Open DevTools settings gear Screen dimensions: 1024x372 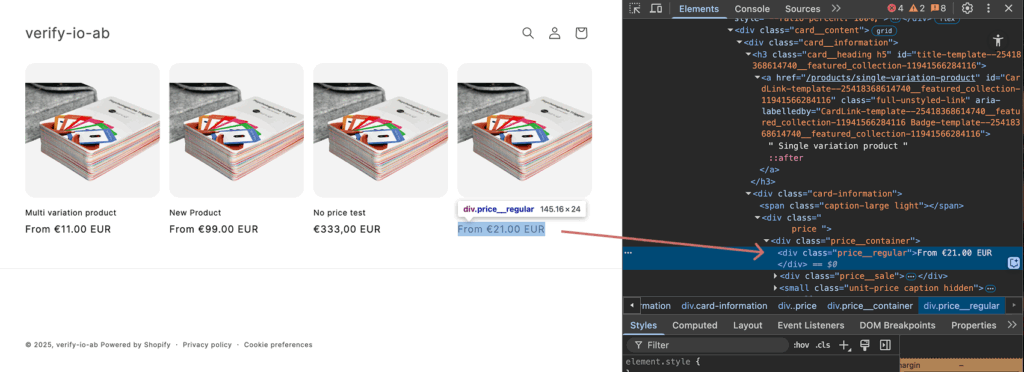[967, 8]
